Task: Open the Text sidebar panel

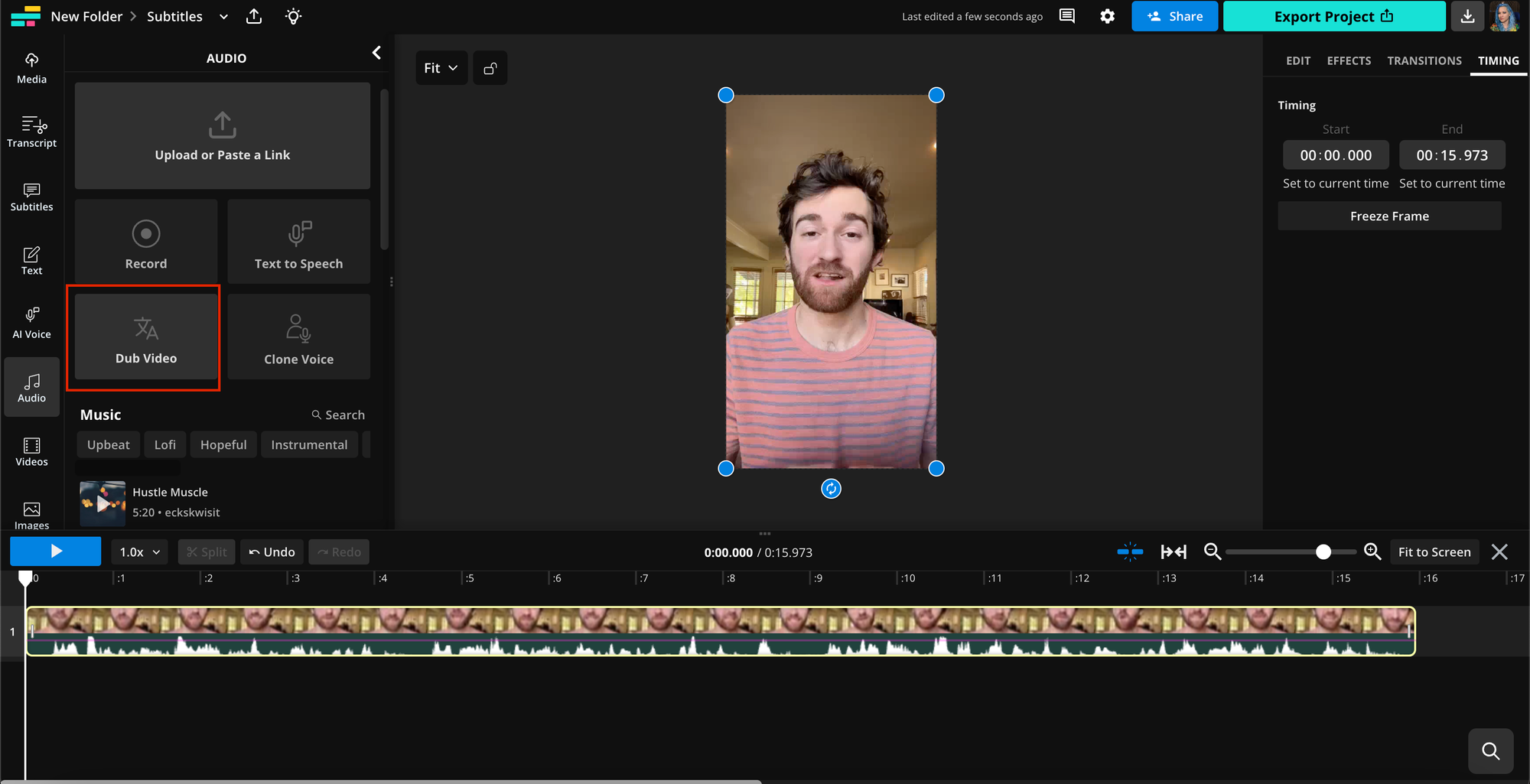Action: point(31,260)
